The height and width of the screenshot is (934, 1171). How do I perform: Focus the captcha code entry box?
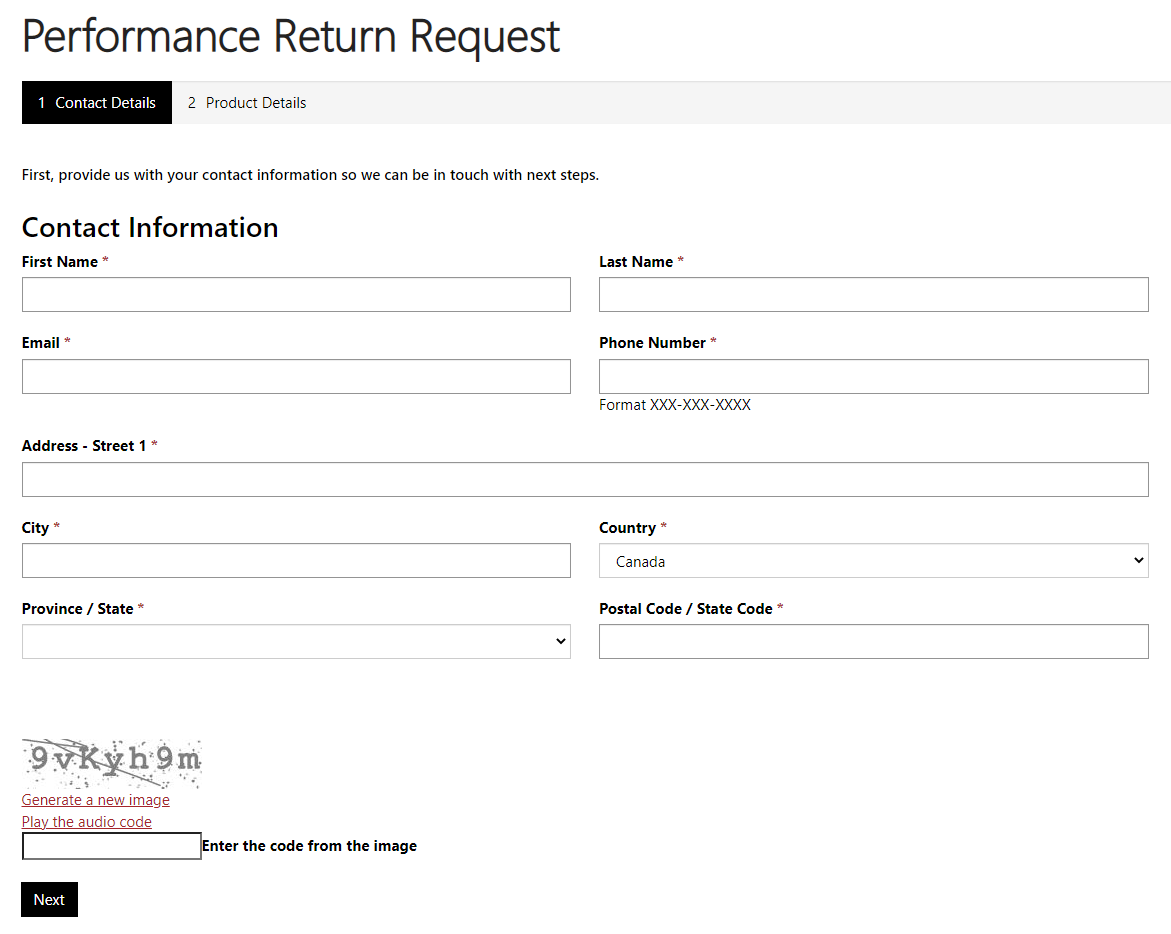pyautogui.click(x=112, y=846)
